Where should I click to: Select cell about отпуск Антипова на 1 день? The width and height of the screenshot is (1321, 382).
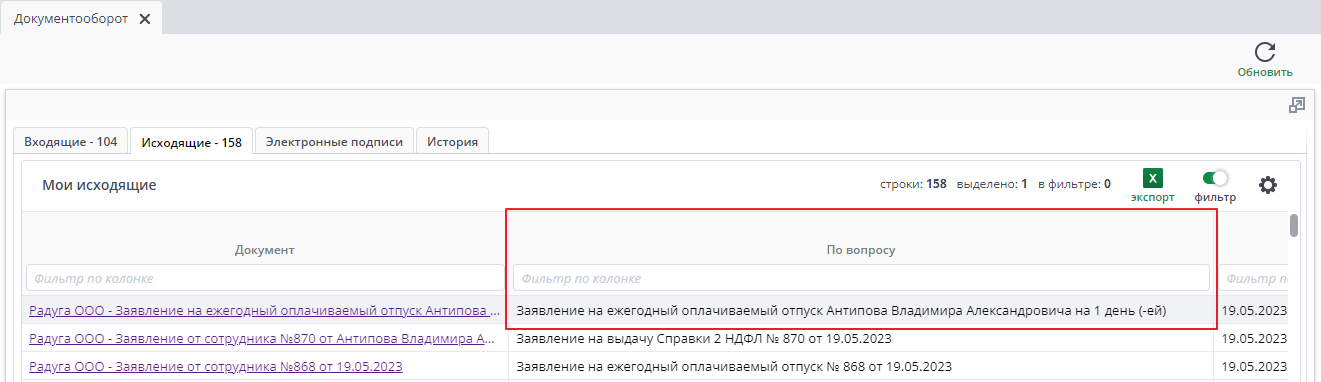point(861,311)
